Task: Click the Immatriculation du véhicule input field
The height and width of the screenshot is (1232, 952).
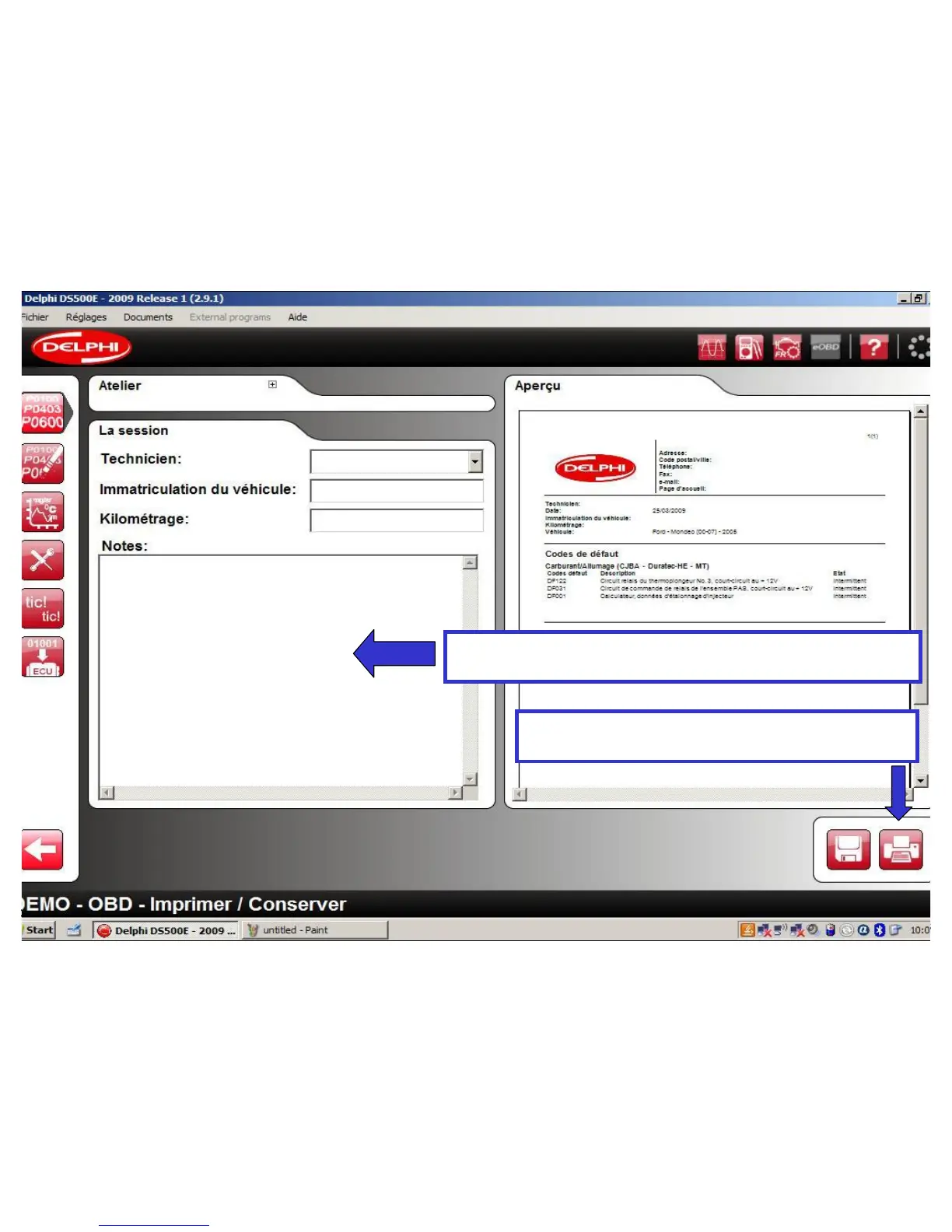Action: click(397, 491)
